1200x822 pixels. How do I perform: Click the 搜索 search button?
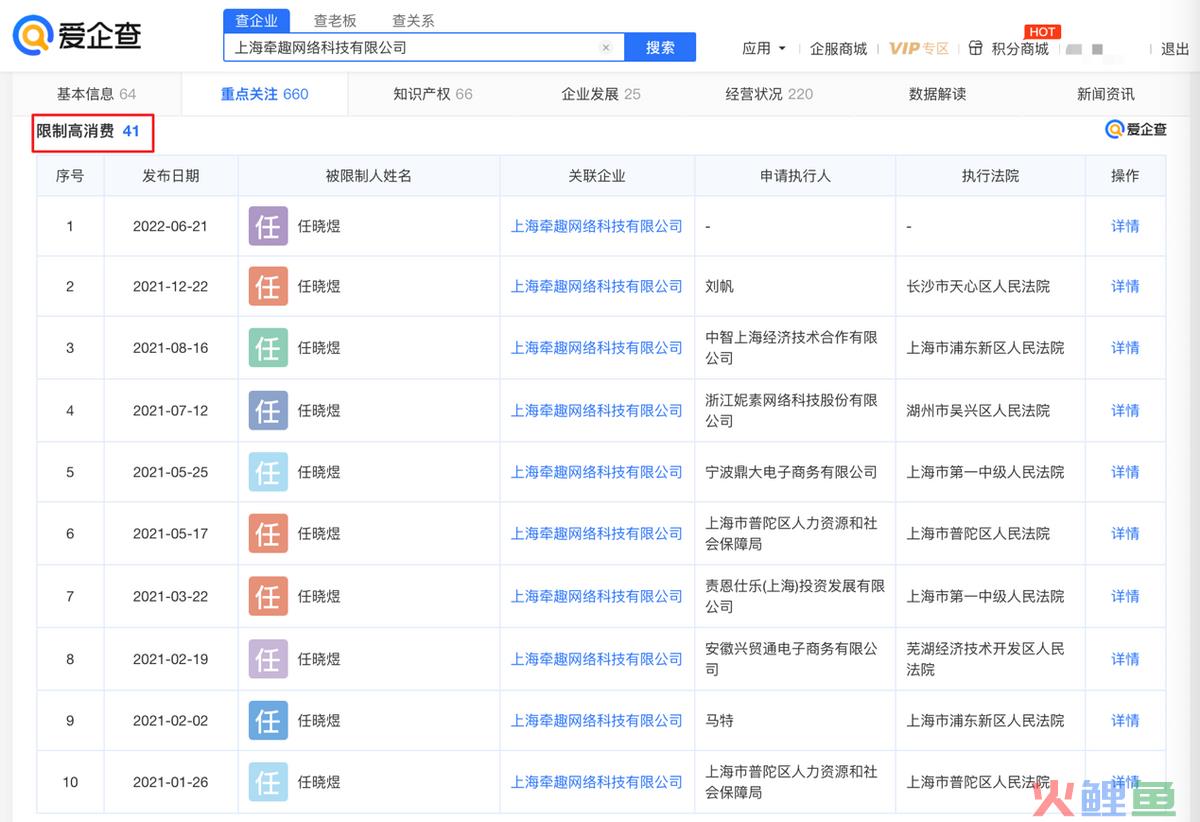660,47
